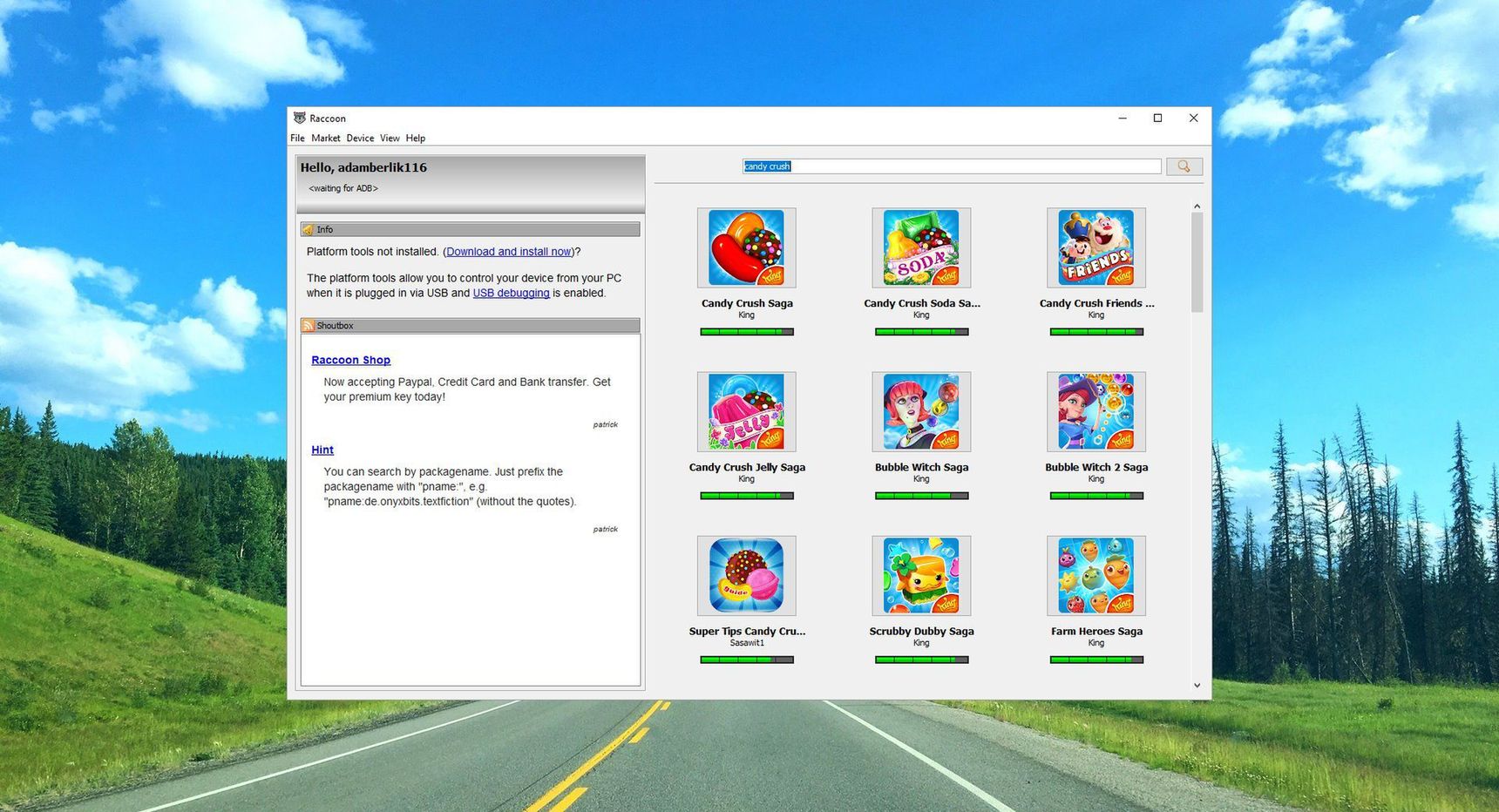The width and height of the screenshot is (1499, 812).
Task: Open the Candy Crush Friends icon
Action: tap(1096, 247)
